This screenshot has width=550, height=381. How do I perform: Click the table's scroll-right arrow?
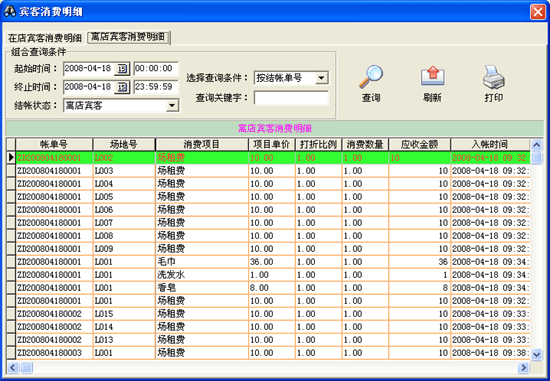point(523,367)
